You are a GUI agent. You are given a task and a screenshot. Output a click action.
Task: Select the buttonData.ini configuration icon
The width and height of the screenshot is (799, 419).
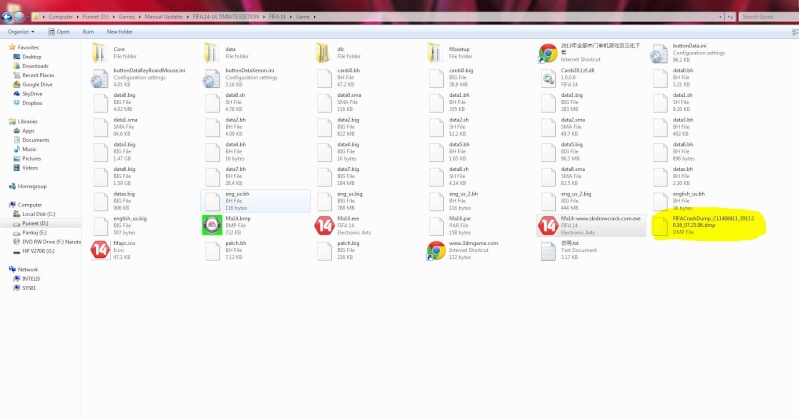659,54
